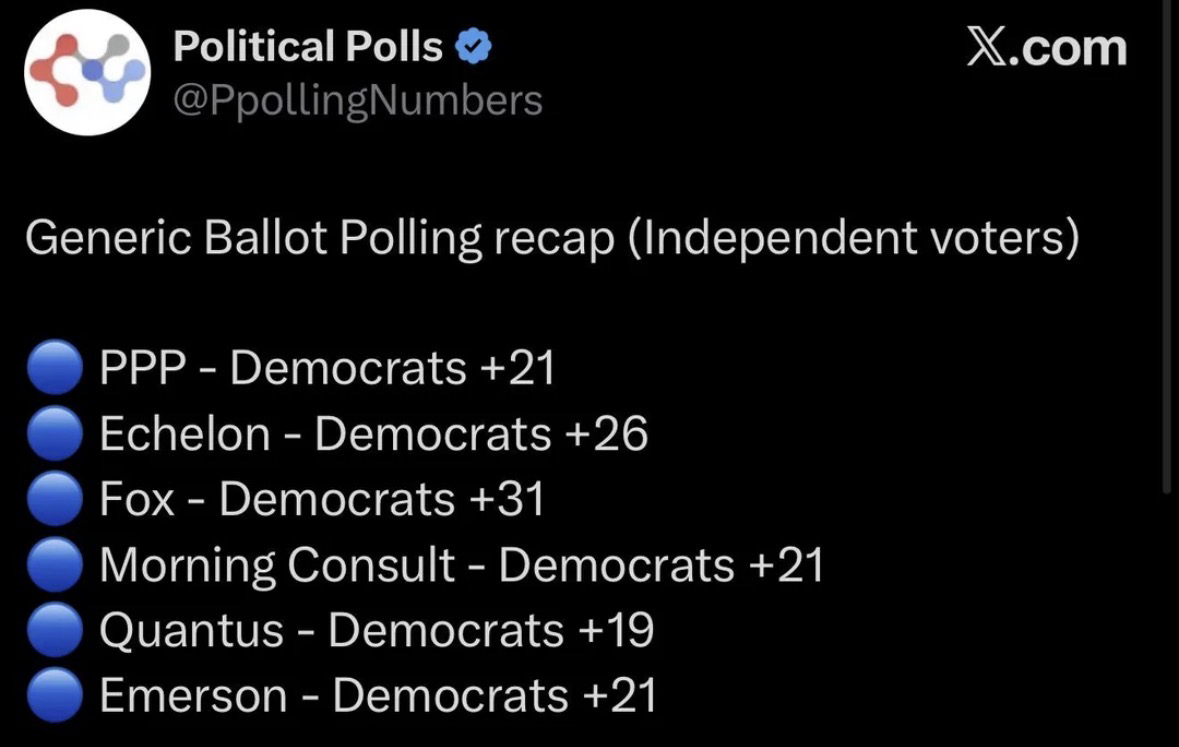Click the X.com logo text
This screenshot has height=747, width=1179.
(1046, 48)
